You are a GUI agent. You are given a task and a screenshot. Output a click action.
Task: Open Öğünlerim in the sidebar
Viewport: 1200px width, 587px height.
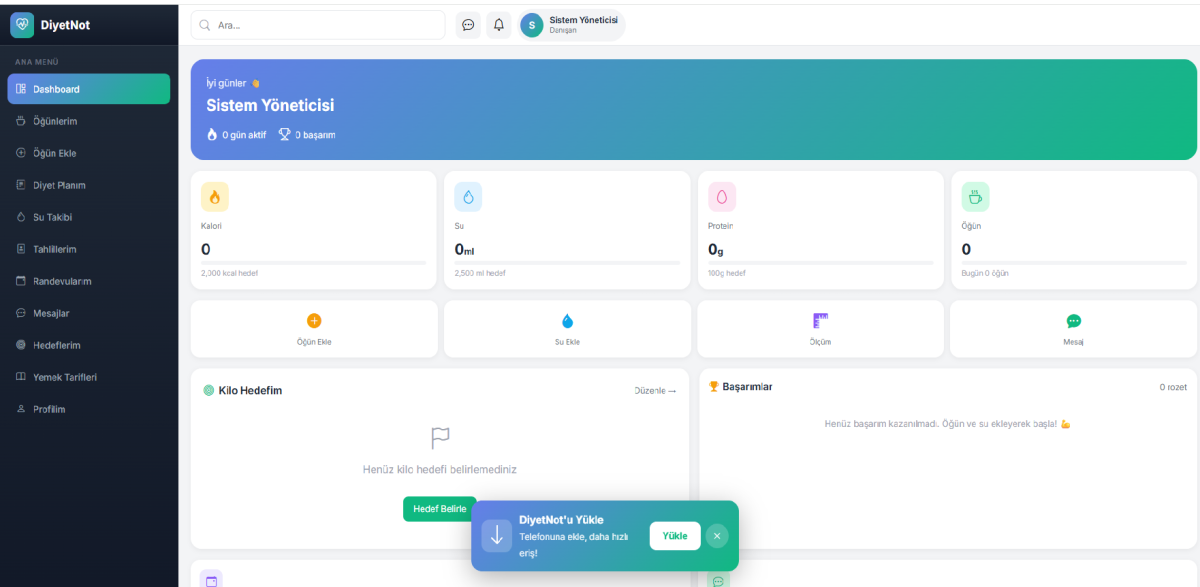tap(55, 121)
